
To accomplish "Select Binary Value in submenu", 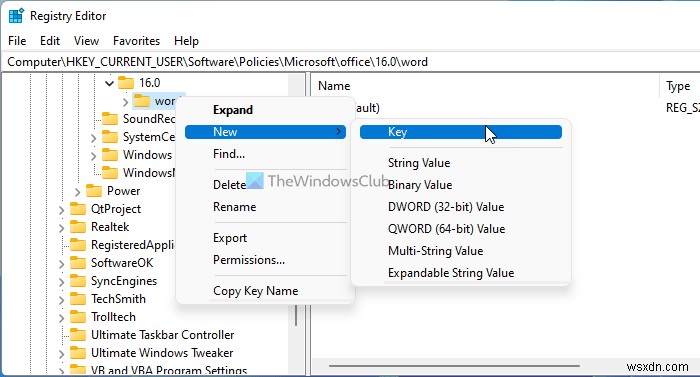I will coord(420,185).
